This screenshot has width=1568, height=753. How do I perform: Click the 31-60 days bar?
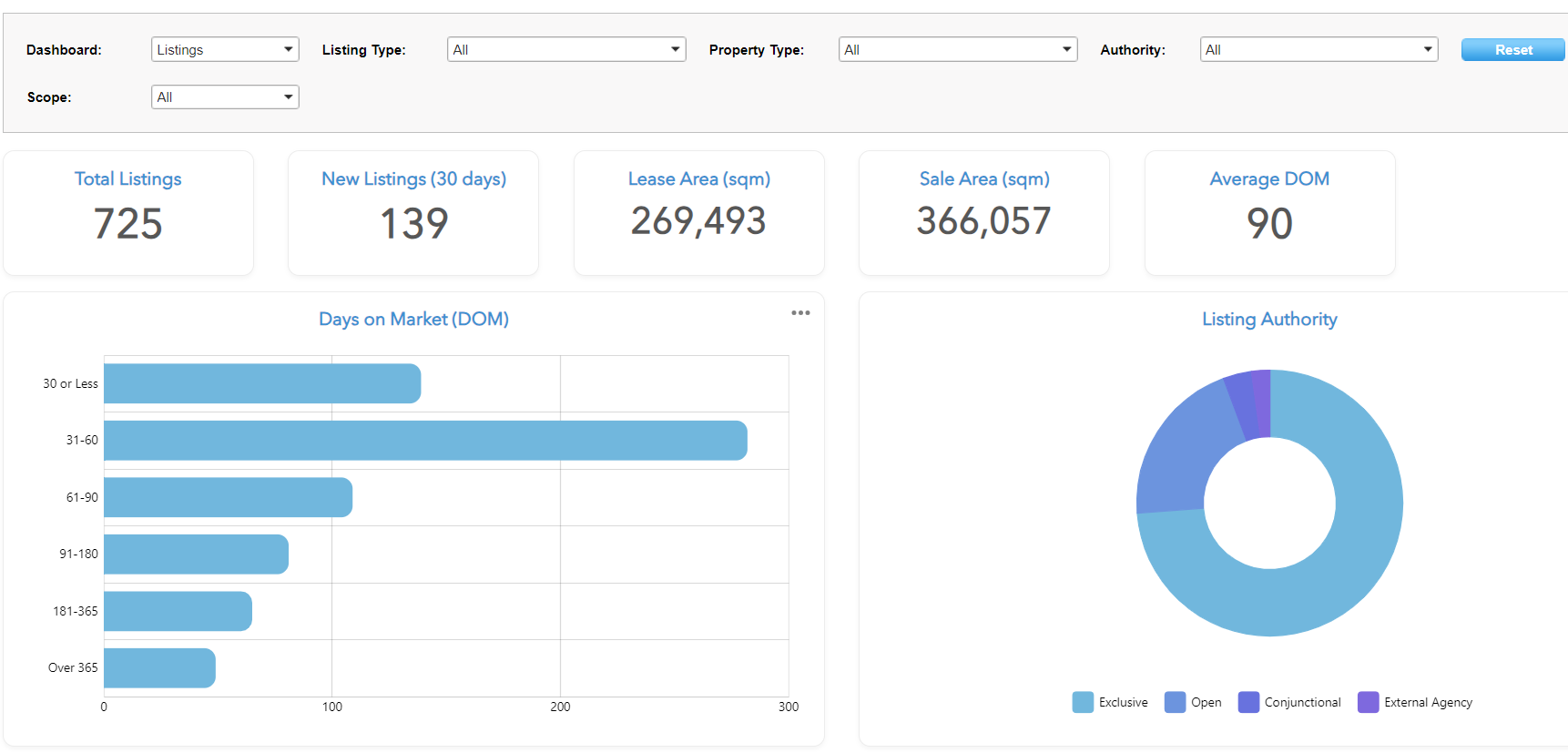pyautogui.click(x=425, y=441)
